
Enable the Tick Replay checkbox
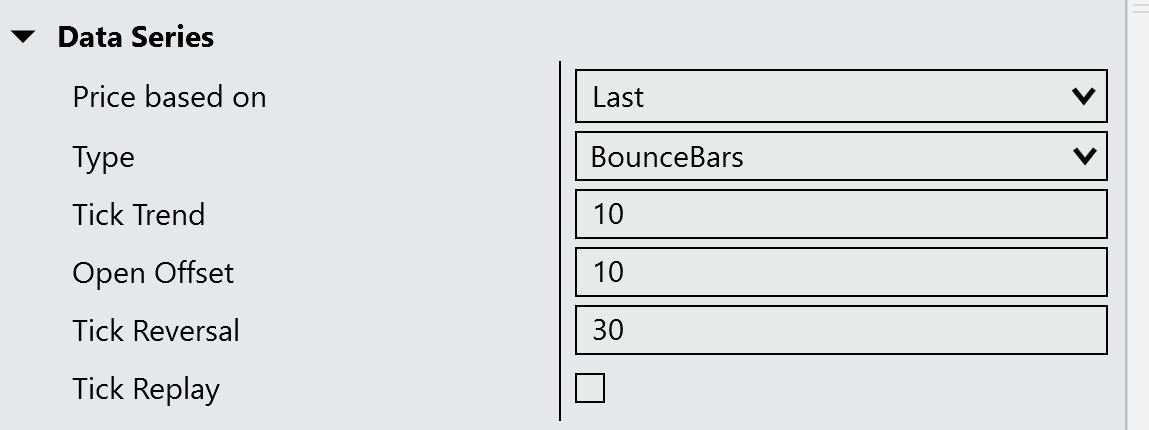pyautogui.click(x=590, y=388)
